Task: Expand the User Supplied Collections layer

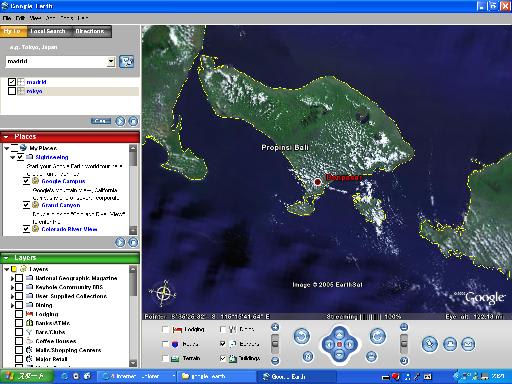Action: click(12, 296)
